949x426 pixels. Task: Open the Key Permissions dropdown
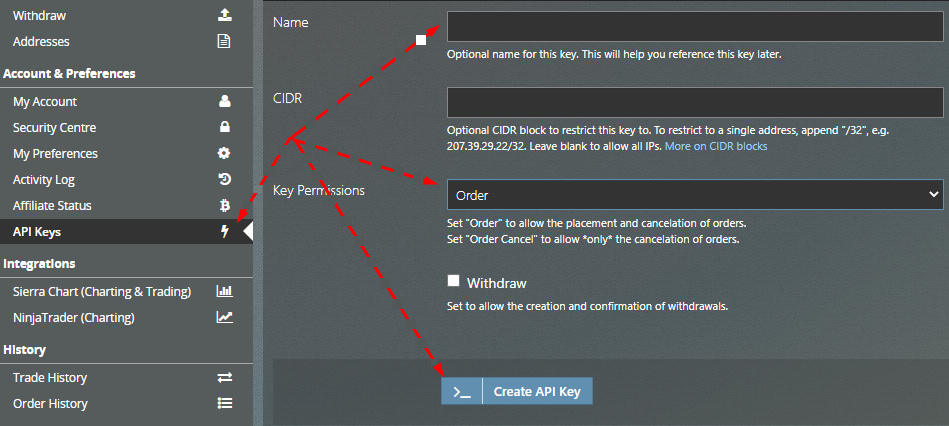click(x=695, y=195)
